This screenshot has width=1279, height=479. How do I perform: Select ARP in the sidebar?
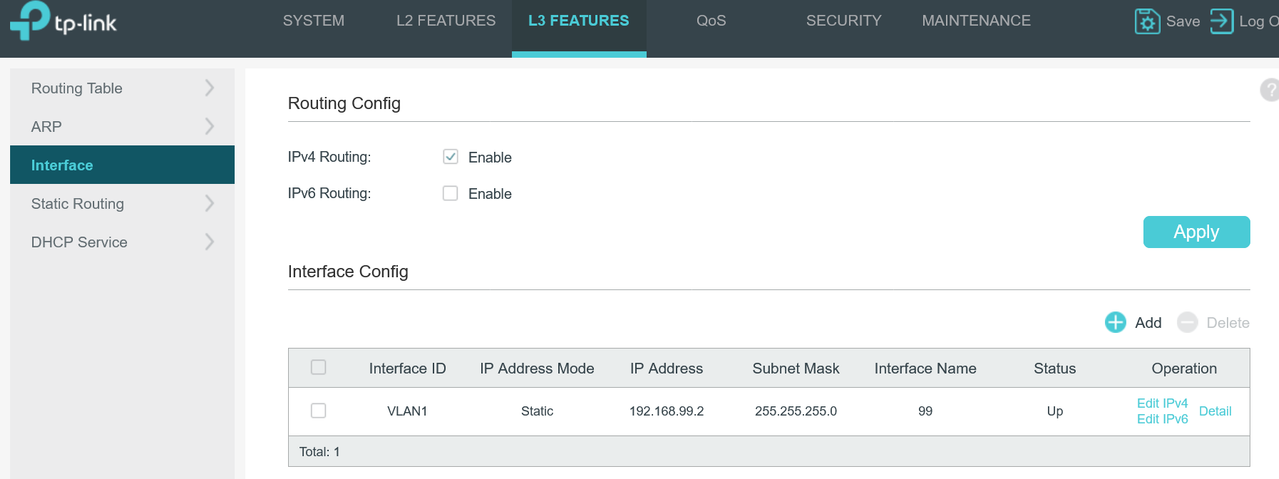pos(122,126)
